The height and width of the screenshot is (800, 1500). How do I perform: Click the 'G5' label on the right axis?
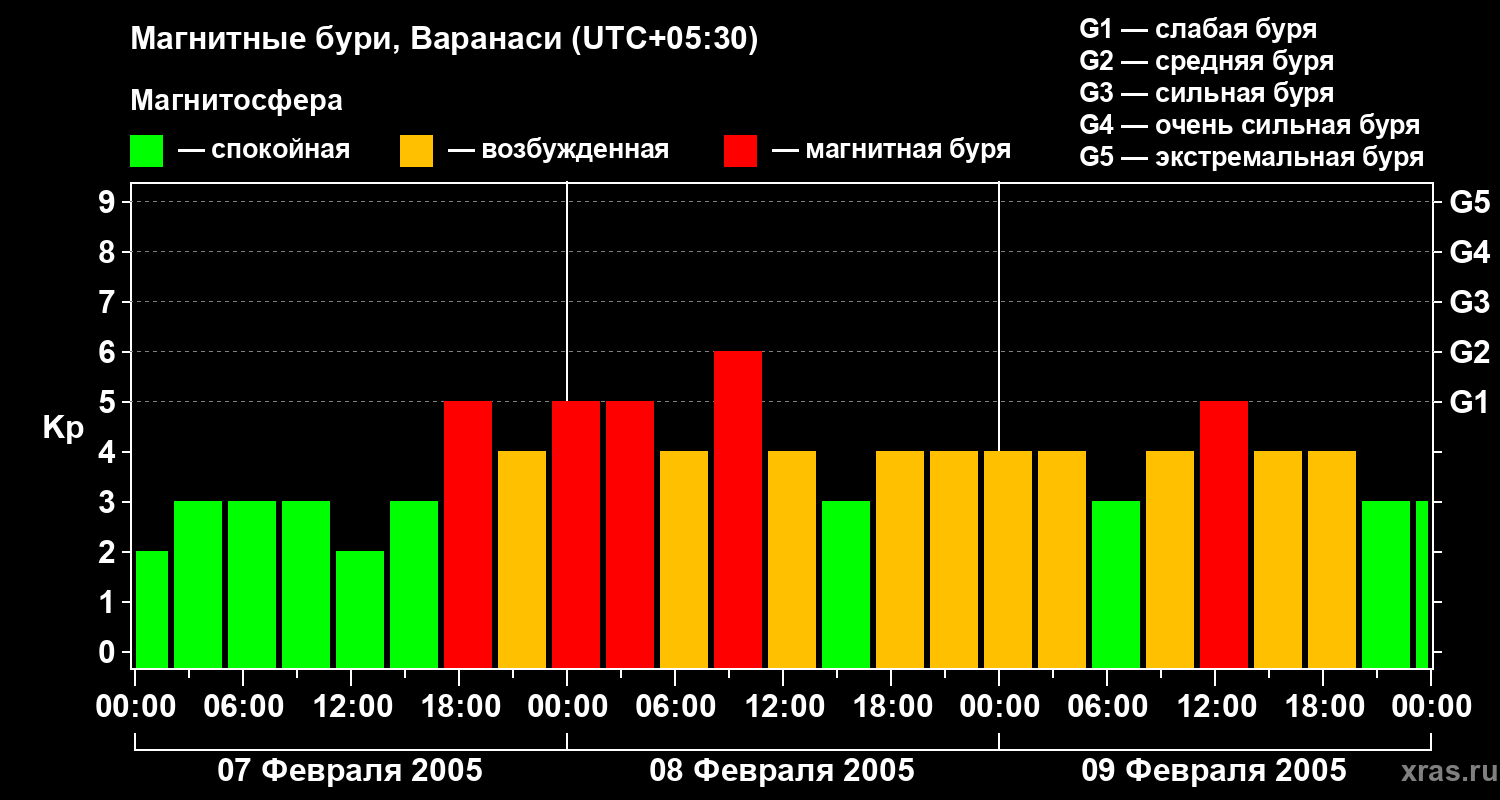coord(1470,202)
